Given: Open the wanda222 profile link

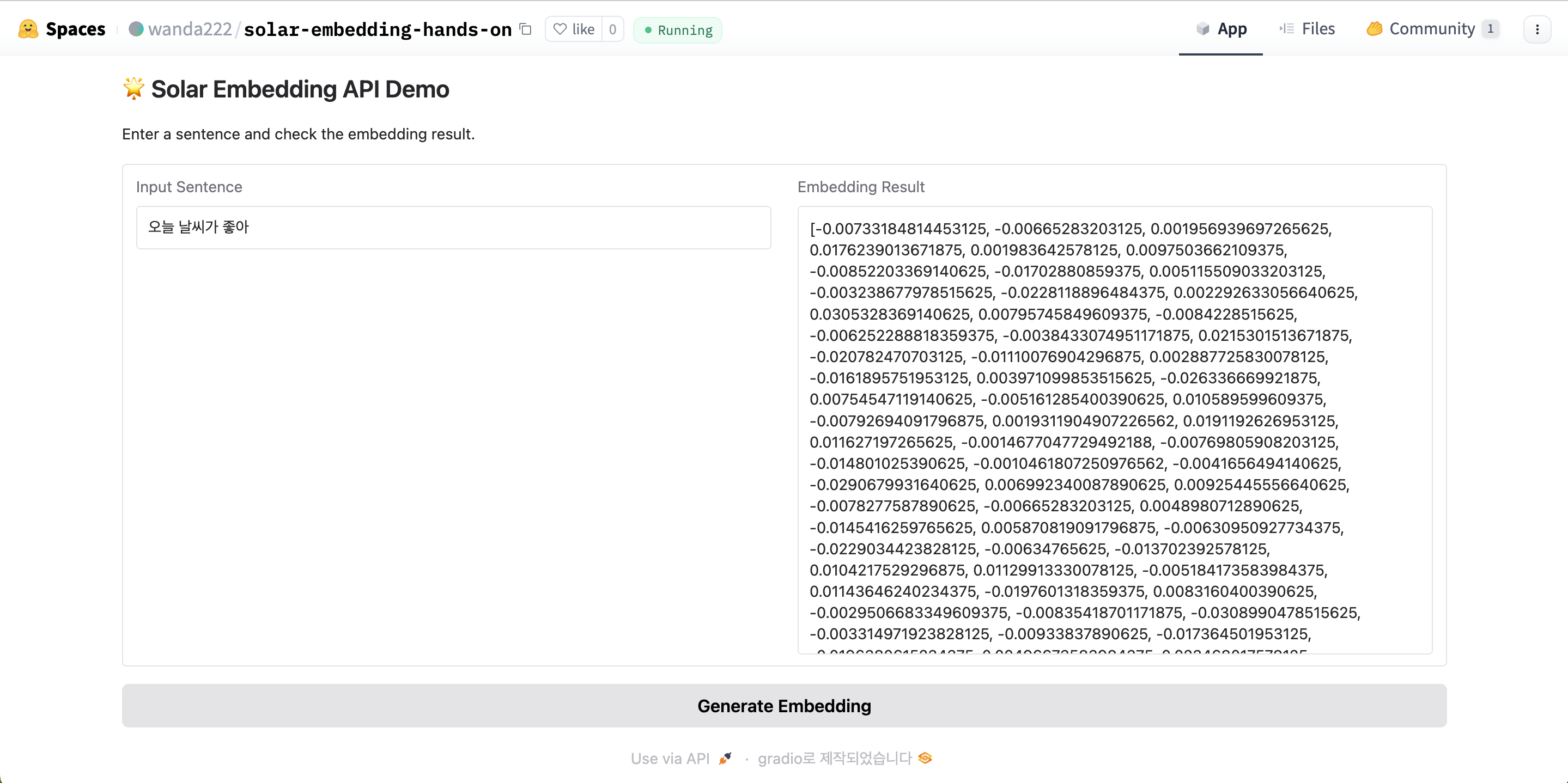Looking at the screenshot, I should click(x=190, y=29).
